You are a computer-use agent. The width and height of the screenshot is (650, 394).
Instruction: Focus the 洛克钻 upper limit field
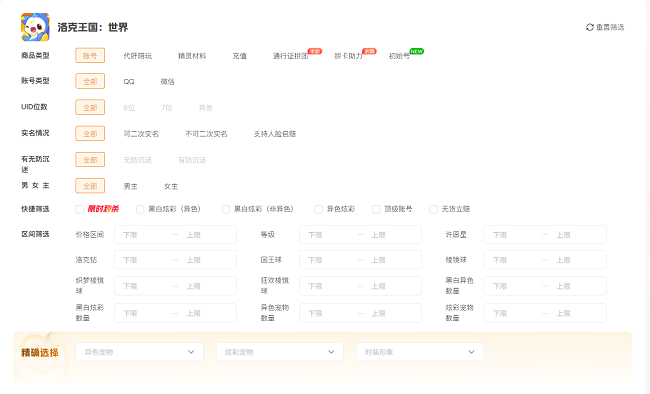point(207,260)
